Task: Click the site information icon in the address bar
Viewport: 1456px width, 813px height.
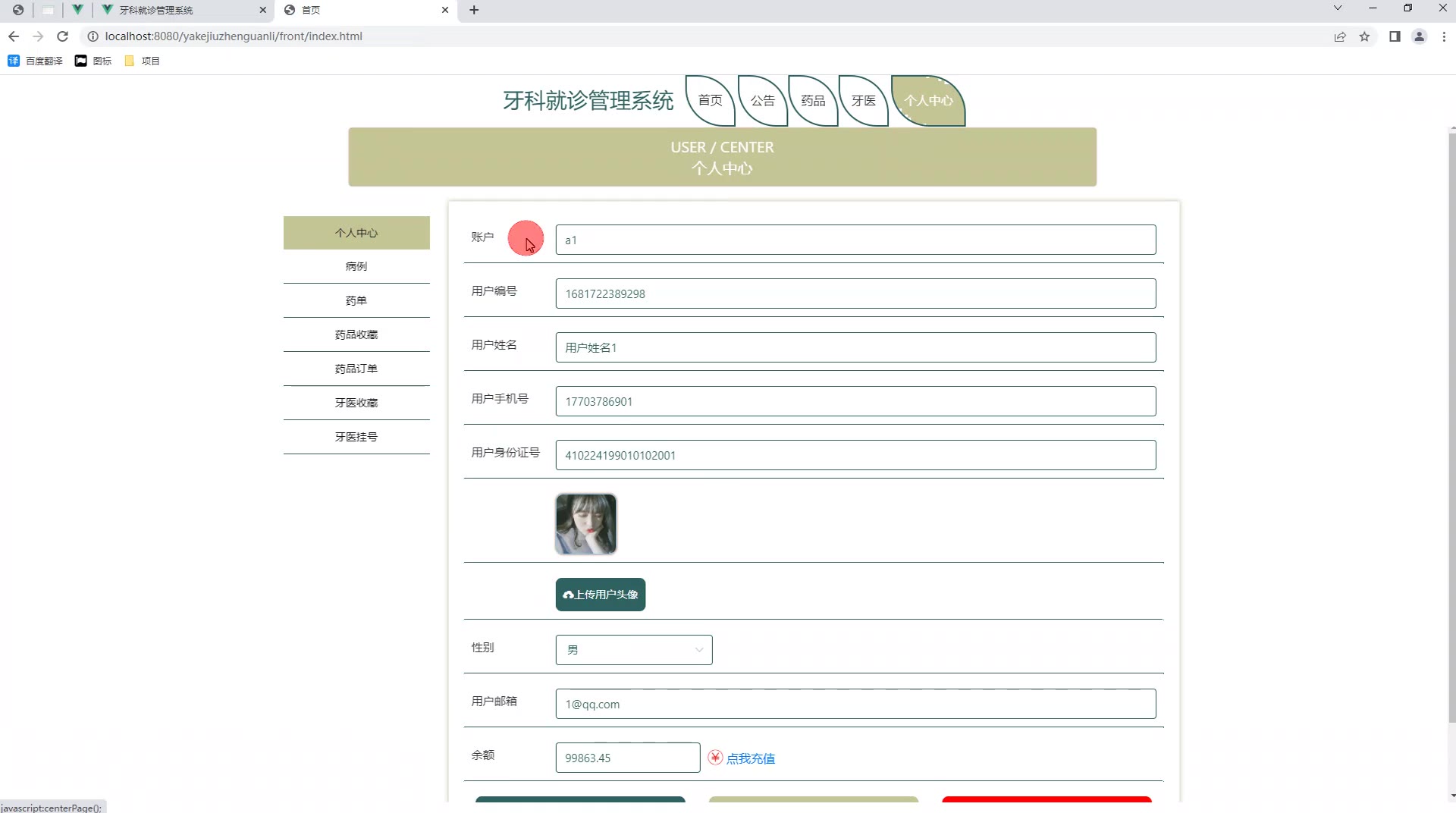Action: pyautogui.click(x=93, y=36)
